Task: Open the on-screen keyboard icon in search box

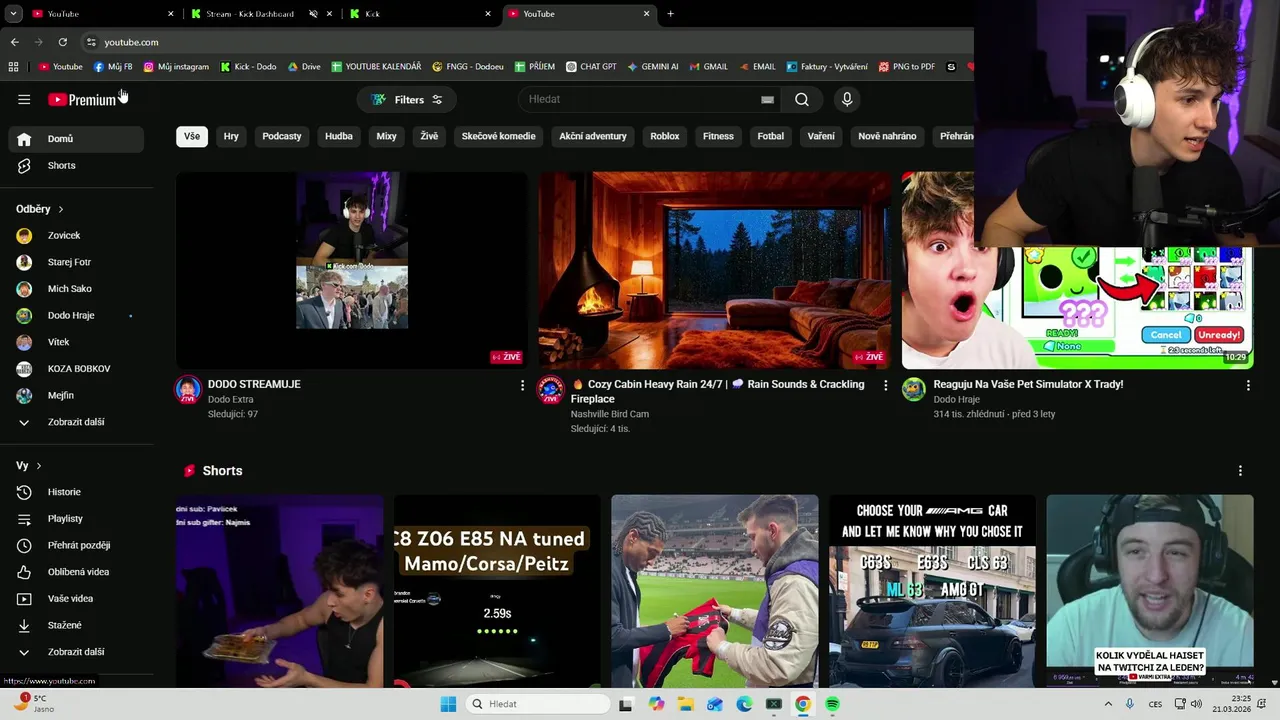Action: click(767, 99)
